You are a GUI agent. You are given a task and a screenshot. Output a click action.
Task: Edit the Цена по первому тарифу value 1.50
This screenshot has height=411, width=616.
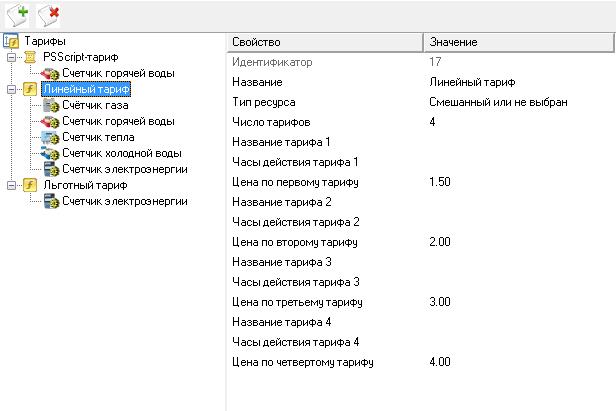(x=520, y=182)
